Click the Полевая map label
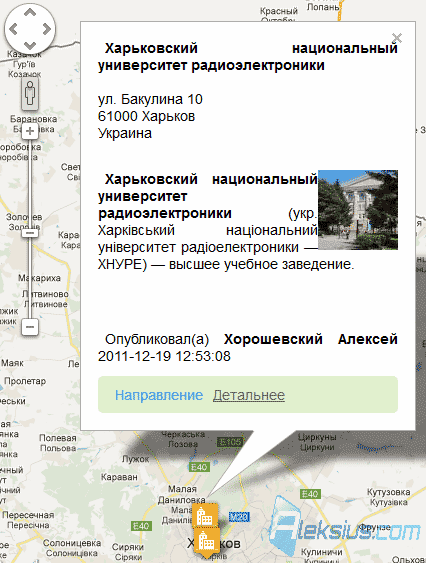 click(58, 438)
